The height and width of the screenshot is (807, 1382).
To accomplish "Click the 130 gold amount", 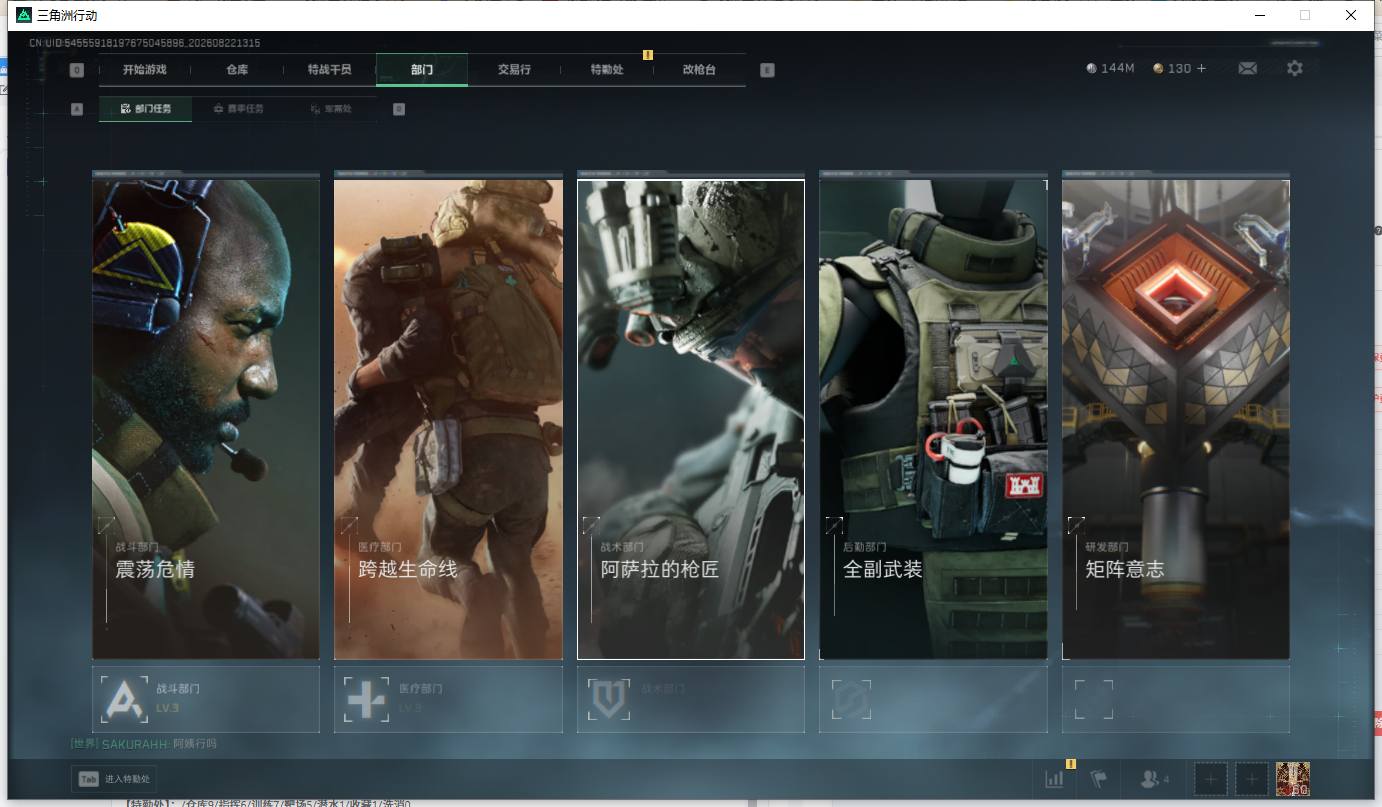I will coord(1179,69).
